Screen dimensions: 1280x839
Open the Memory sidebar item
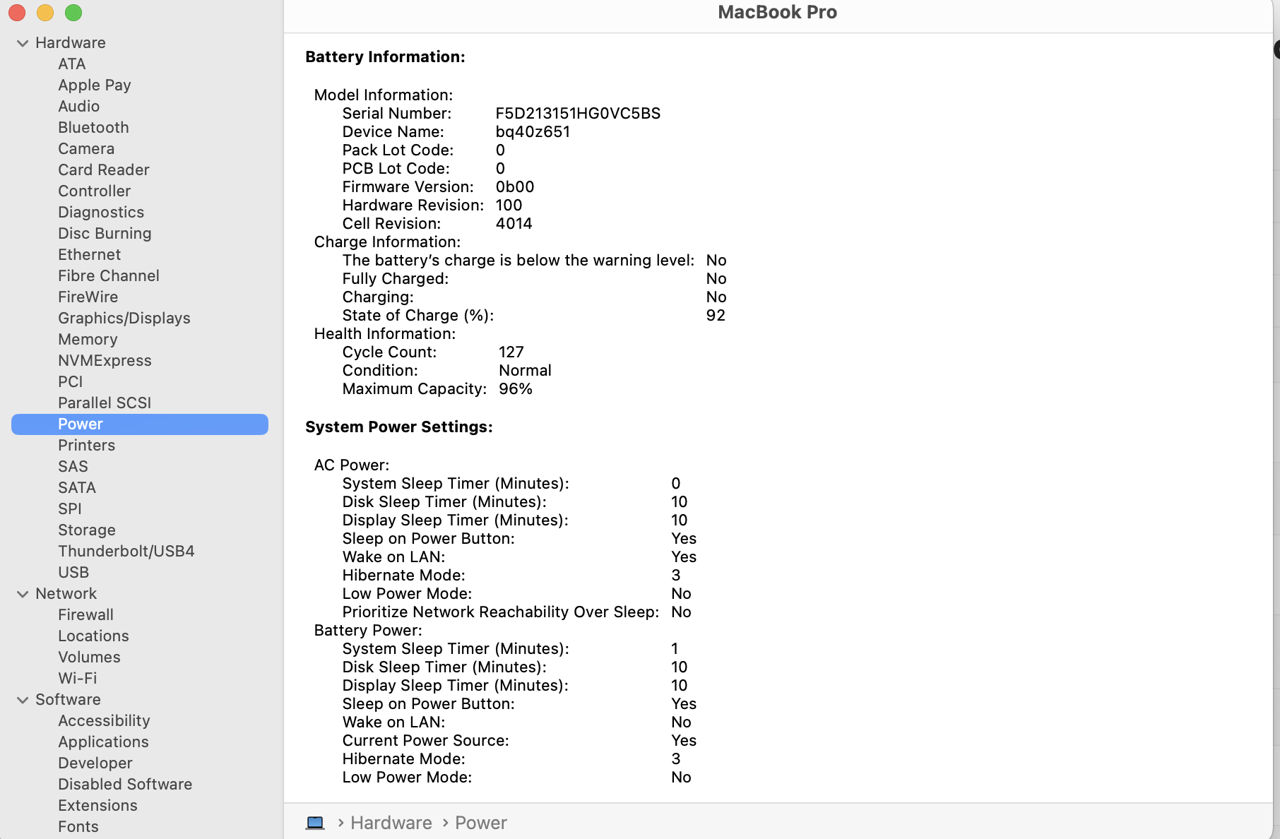point(88,339)
